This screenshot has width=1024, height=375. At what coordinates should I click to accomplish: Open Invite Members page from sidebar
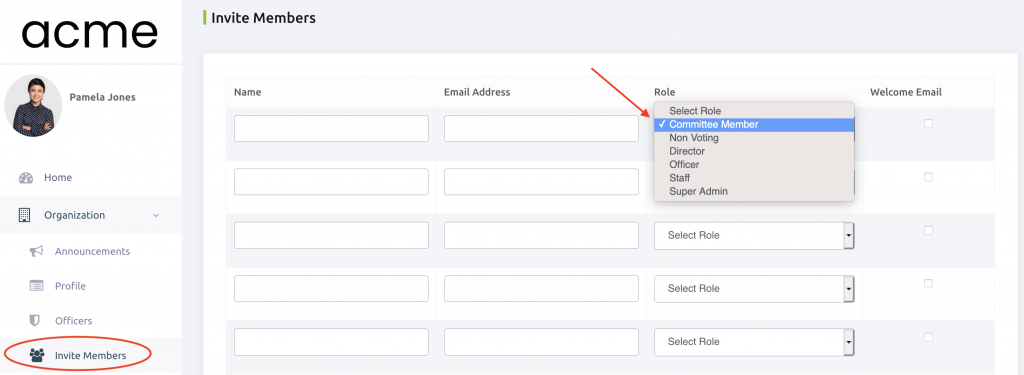point(90,355)
